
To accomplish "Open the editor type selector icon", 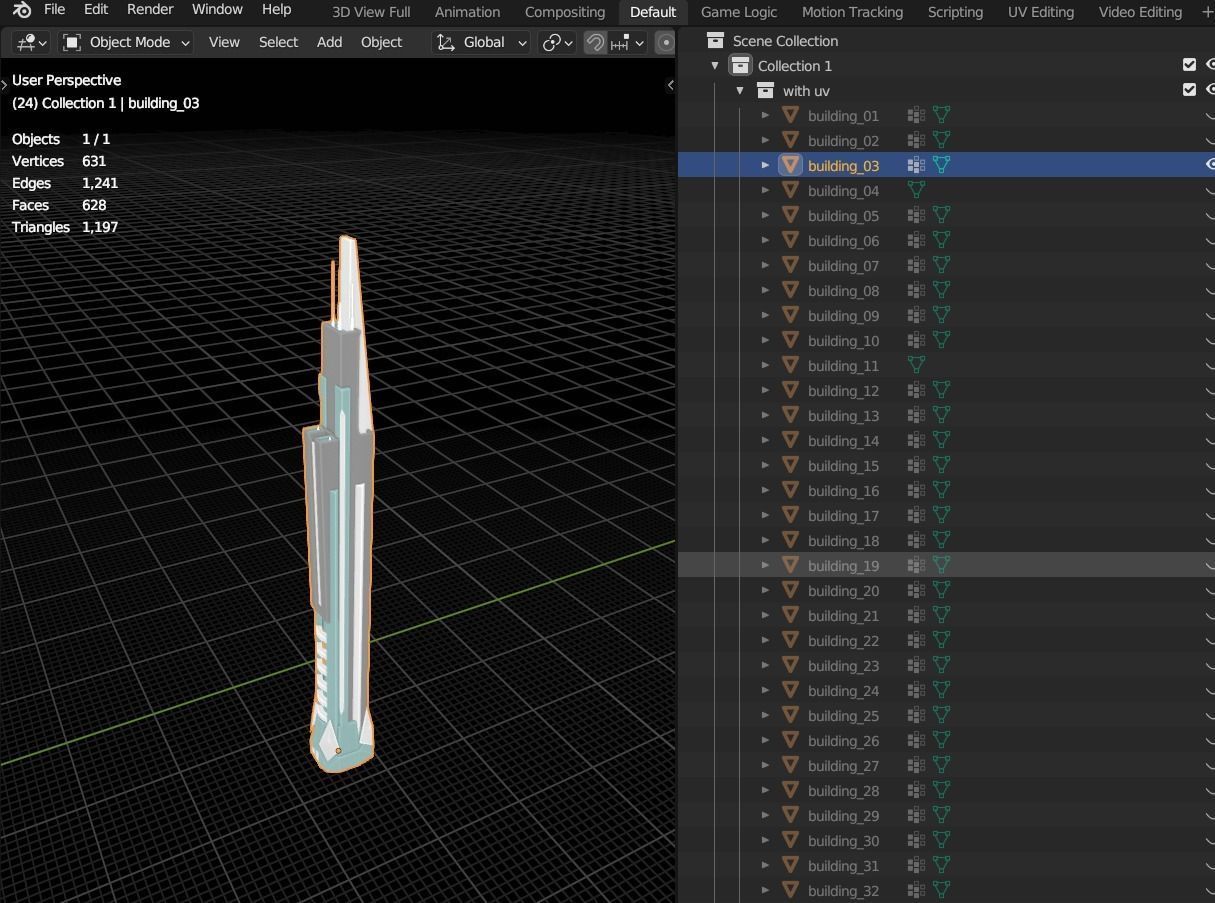I will tap(32, 42).
